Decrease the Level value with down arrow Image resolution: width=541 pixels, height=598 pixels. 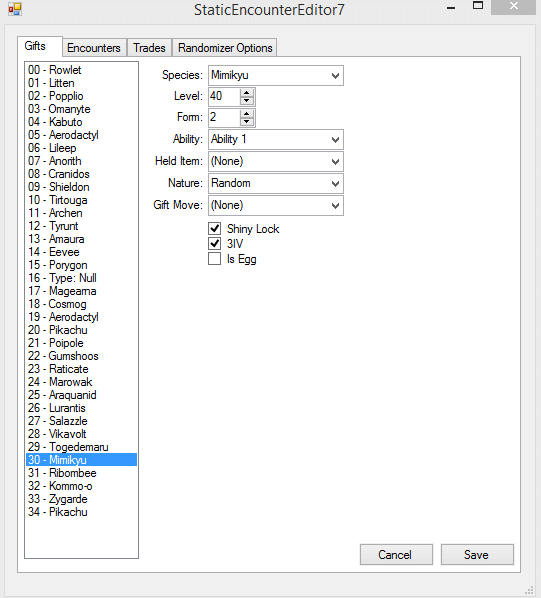click(247, 100)
